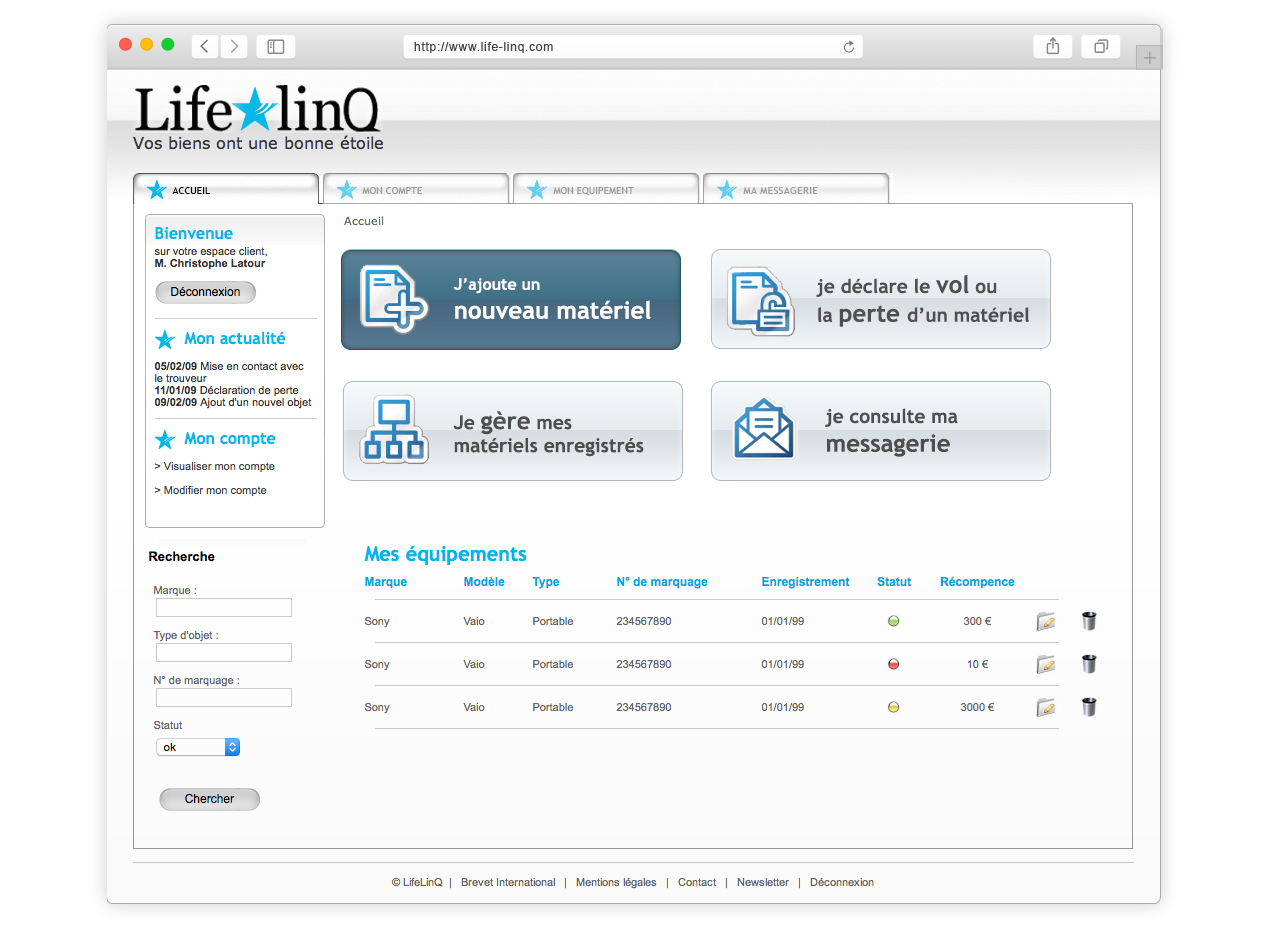Click the © LifeLinQ footer text

click(417, 882)
